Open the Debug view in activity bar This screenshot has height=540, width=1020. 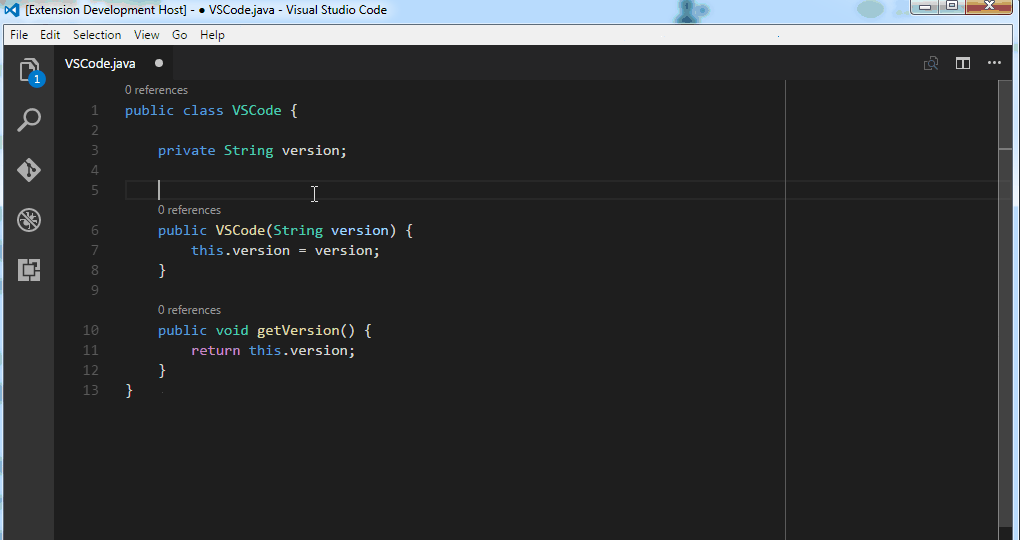pos(29,220)
